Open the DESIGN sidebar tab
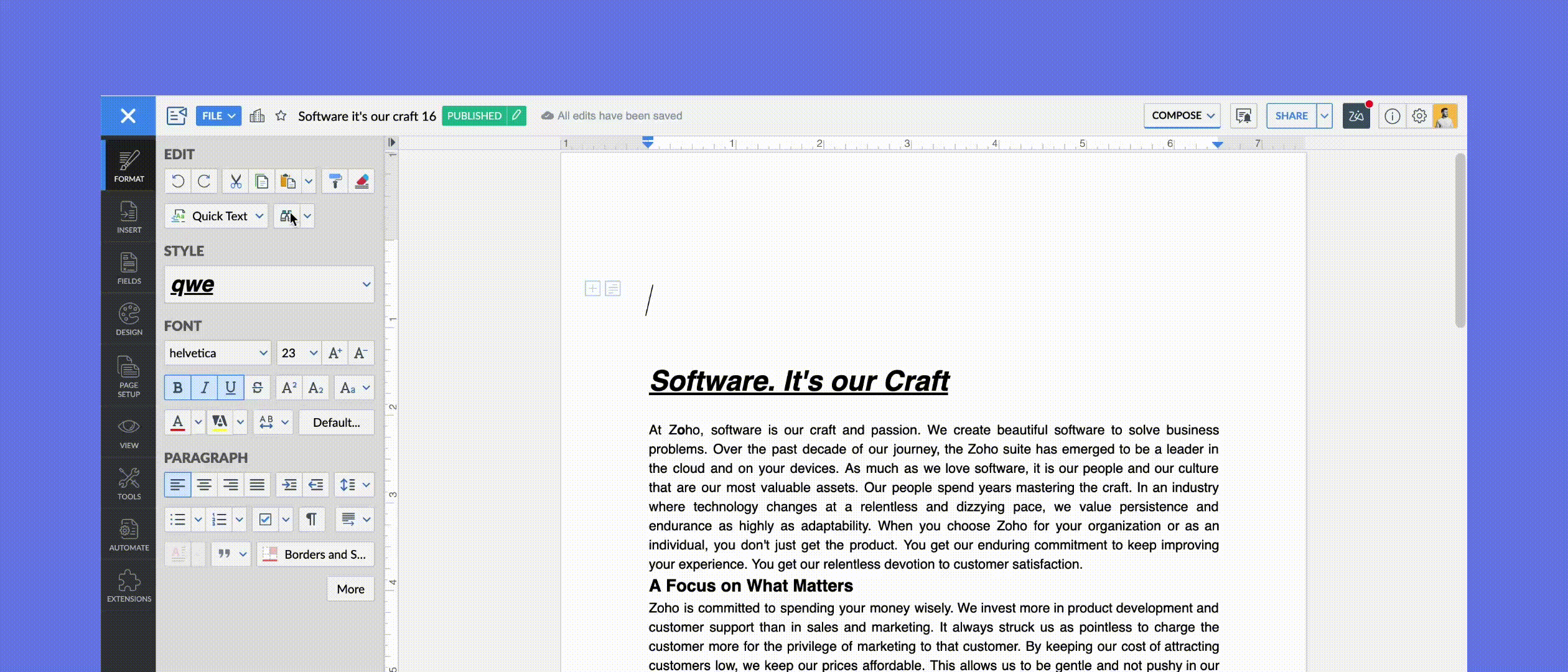Viewport: 1568px width, 672px height. 129,319
